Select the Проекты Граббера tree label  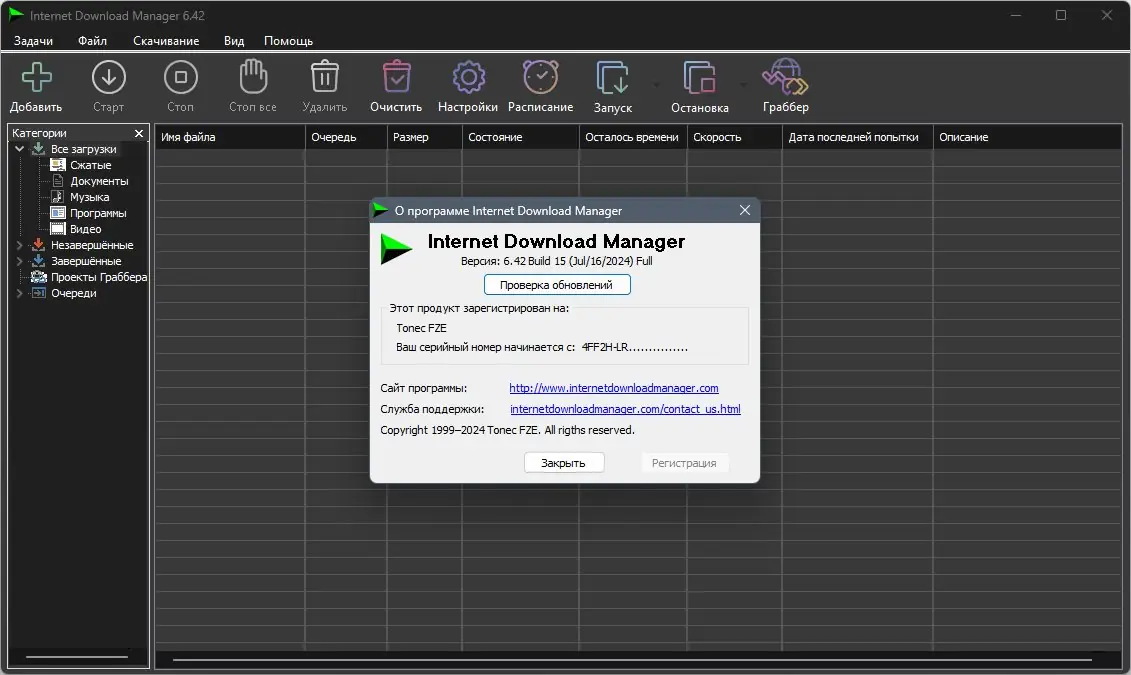(99, 277)
